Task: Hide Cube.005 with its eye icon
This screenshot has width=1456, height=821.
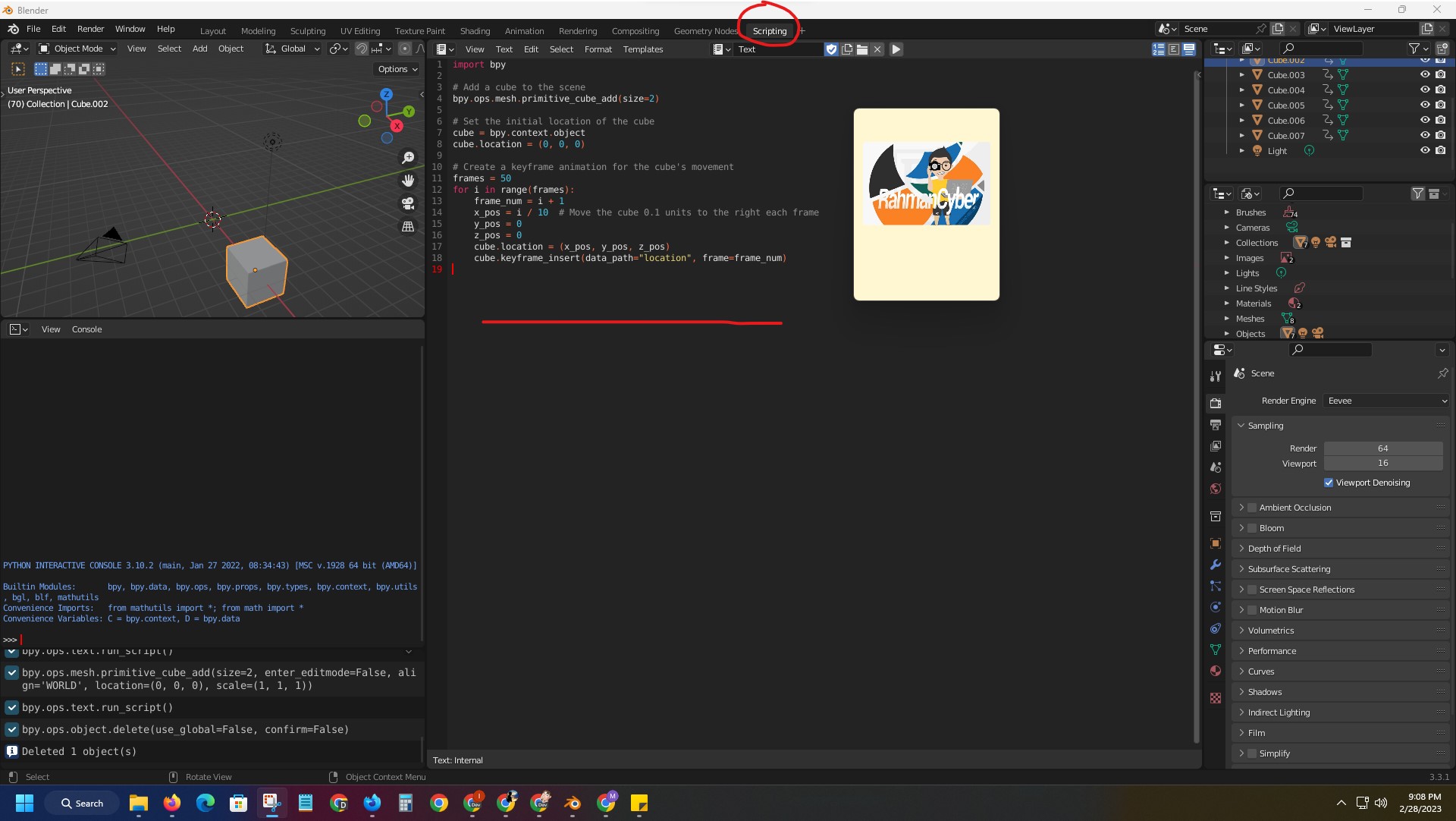Action: point(1424,105)
